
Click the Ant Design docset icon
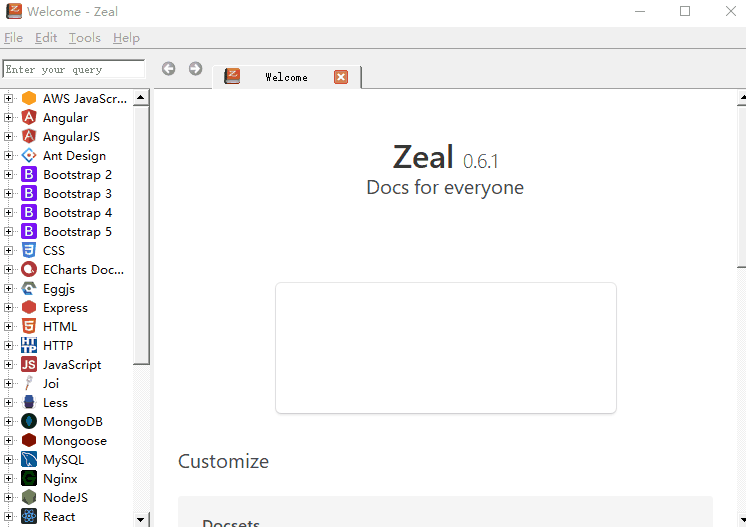(29, 156)
